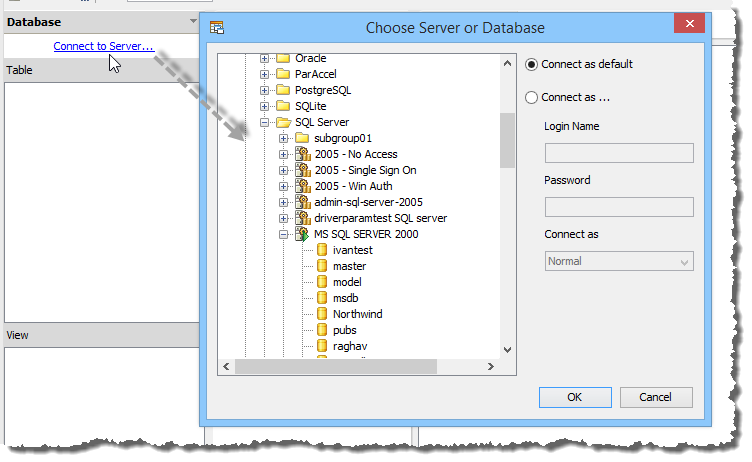Image resolution: width=752 pixels, height=462 pixels.
Task: Select the model database label
Action: point(347,282)
